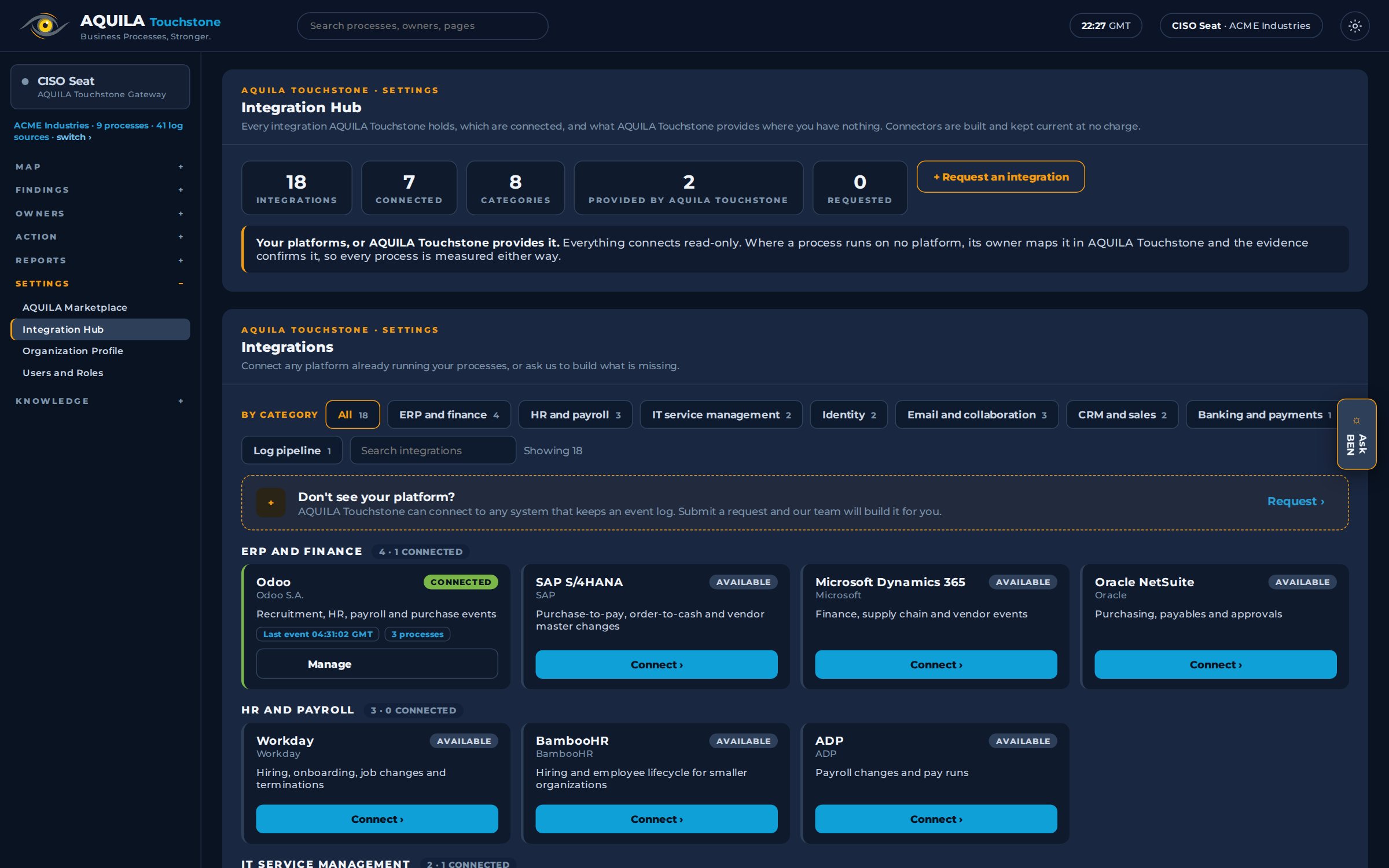Connect Microsoft Dynamics 365 integration

[936, 664]
